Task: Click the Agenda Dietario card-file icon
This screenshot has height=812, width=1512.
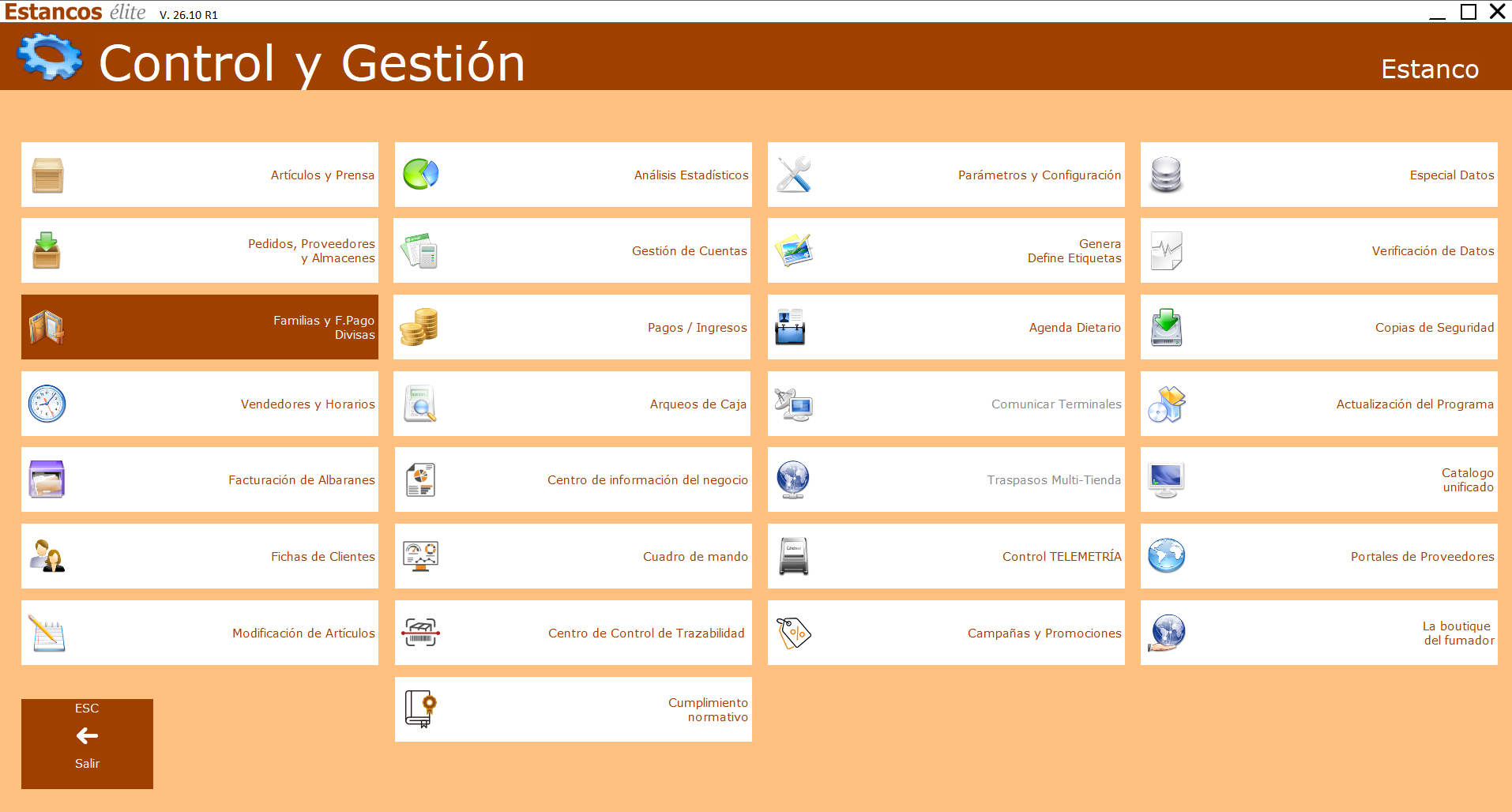Action: pos(790,327)
